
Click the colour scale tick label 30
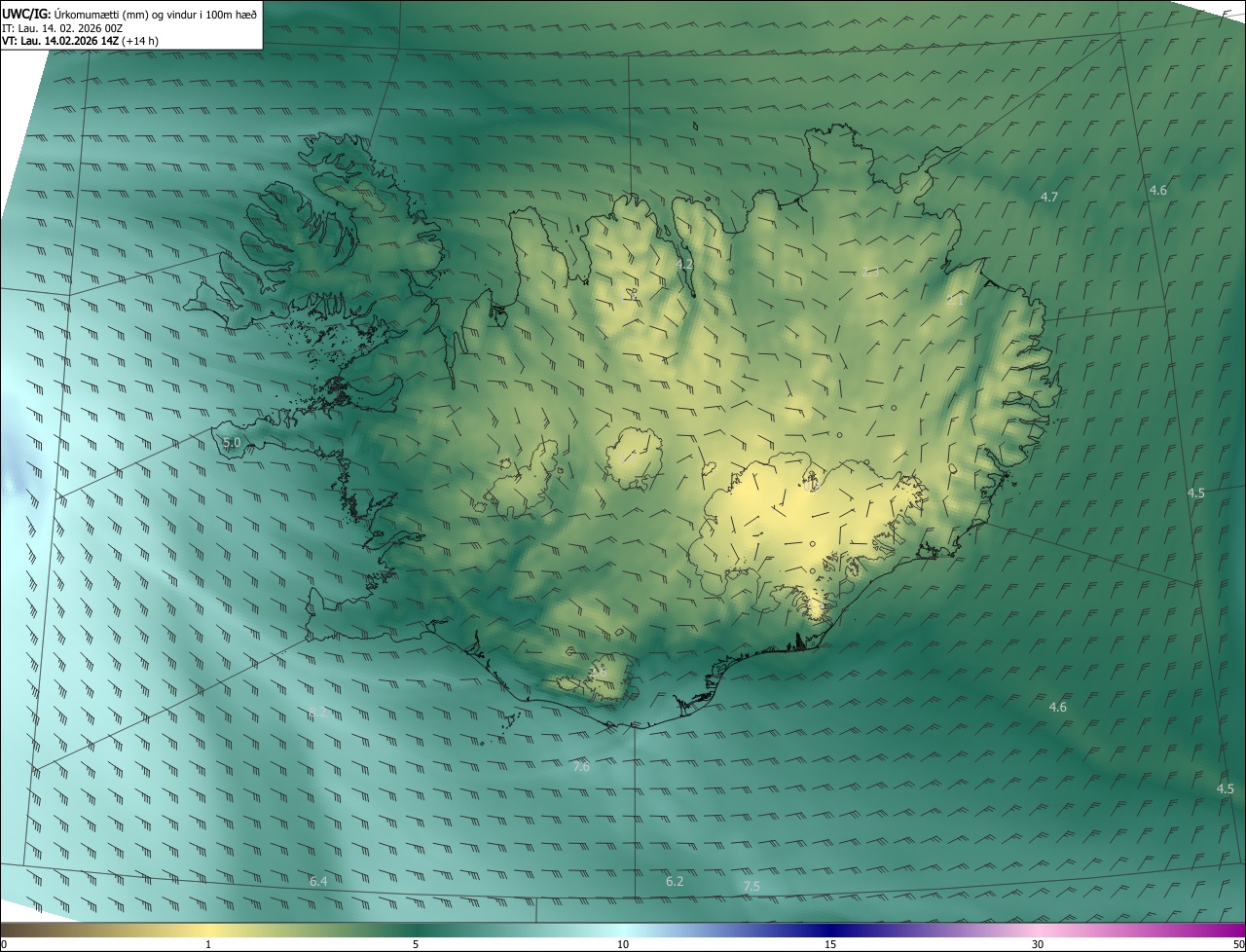click(x=1038, y=944)
